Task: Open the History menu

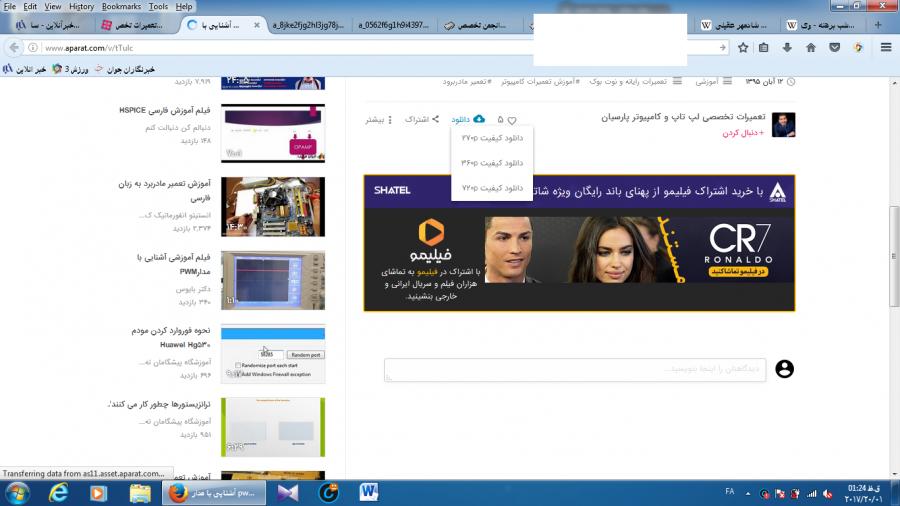Action: pyautogui.click(x=82, y=6)
